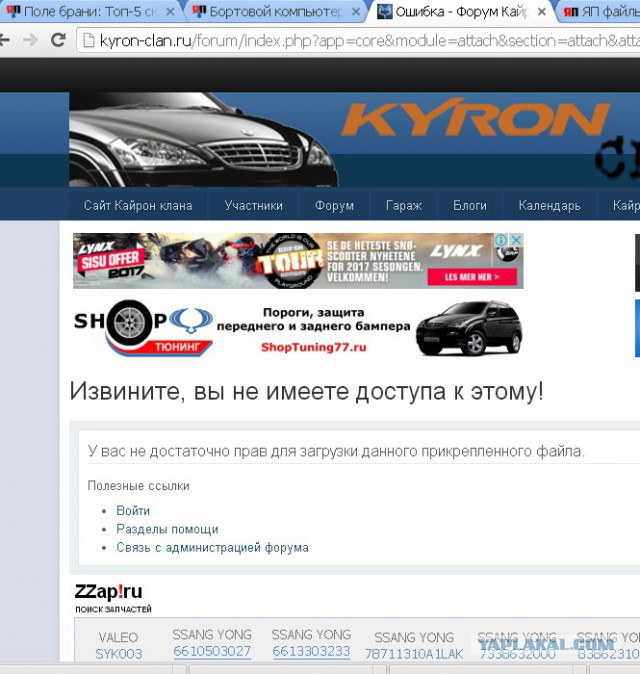Image resolution: width=640 pixels, height=674 pixels.
Task: Click the Kyron car header image
Action: pos(204,140)
